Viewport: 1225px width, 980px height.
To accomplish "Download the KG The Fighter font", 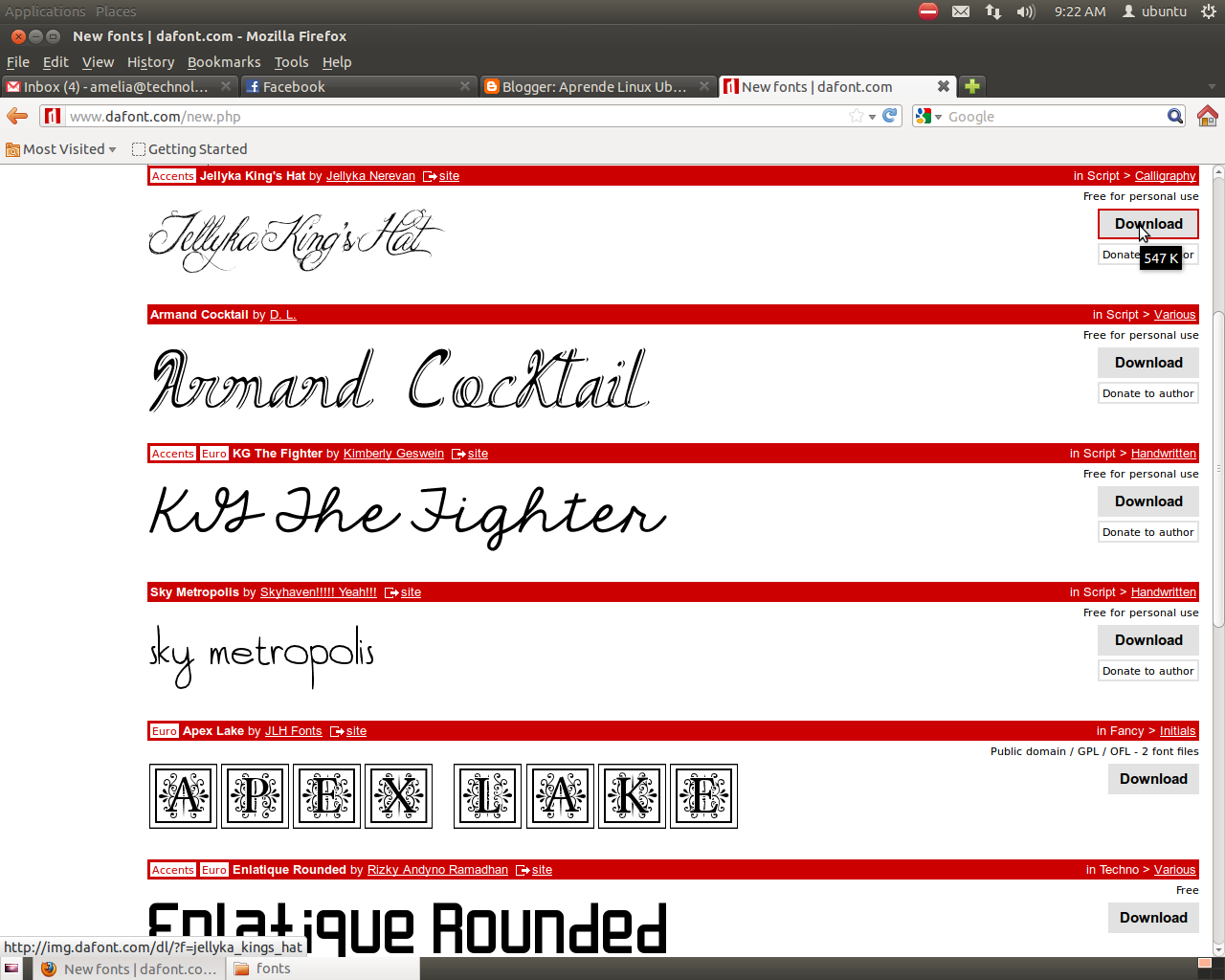I will tap(1148, 501).
